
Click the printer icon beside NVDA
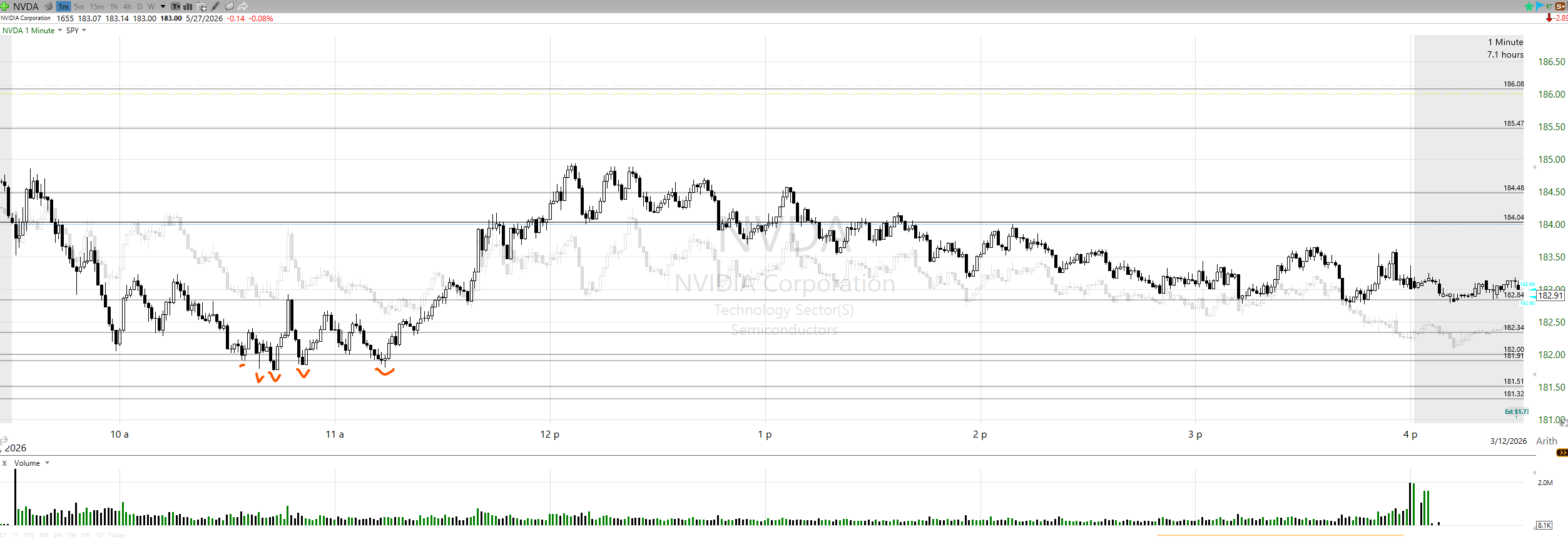(x=48, y=6)
